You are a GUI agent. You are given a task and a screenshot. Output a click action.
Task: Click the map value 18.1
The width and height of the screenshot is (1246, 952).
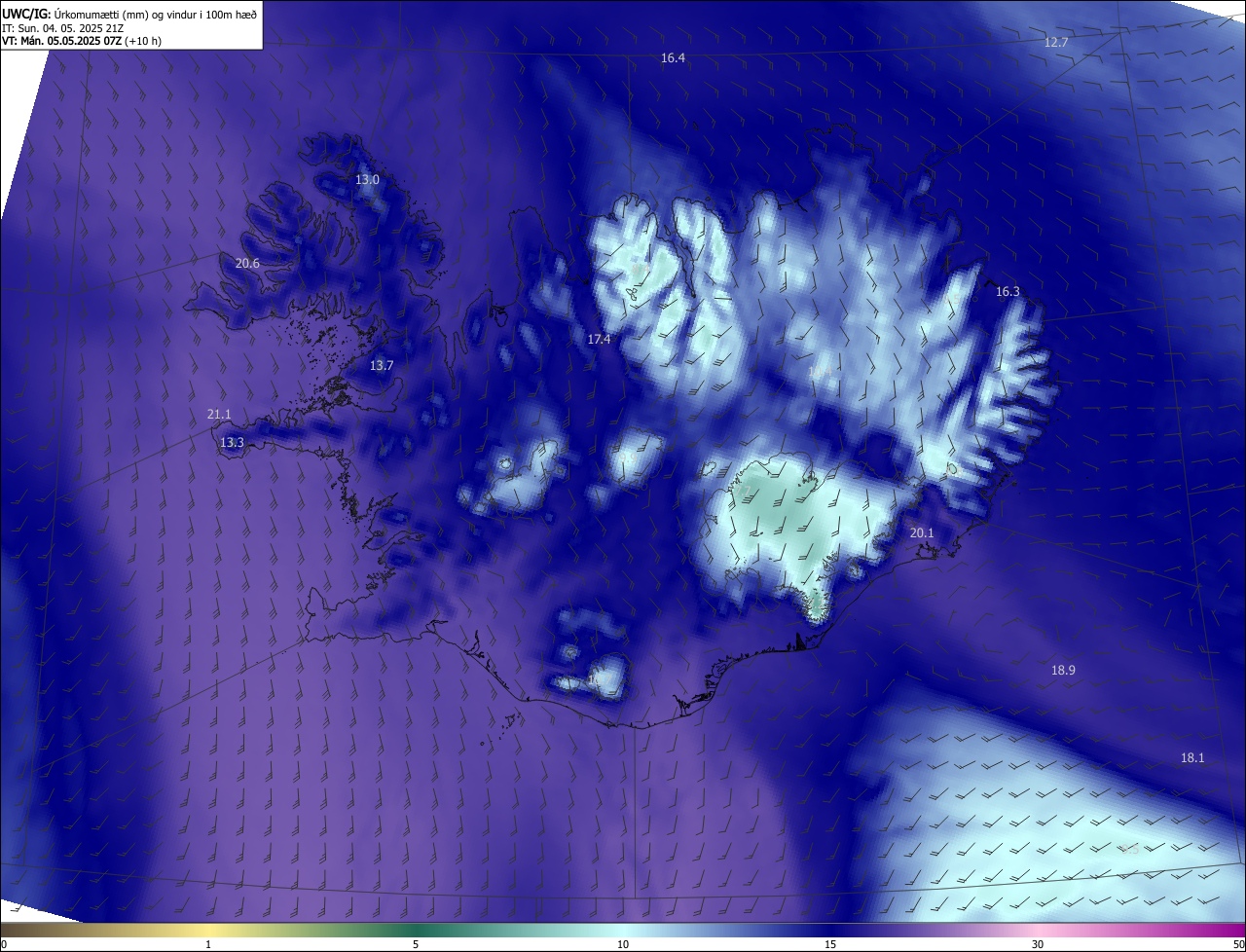(1192, 758)
